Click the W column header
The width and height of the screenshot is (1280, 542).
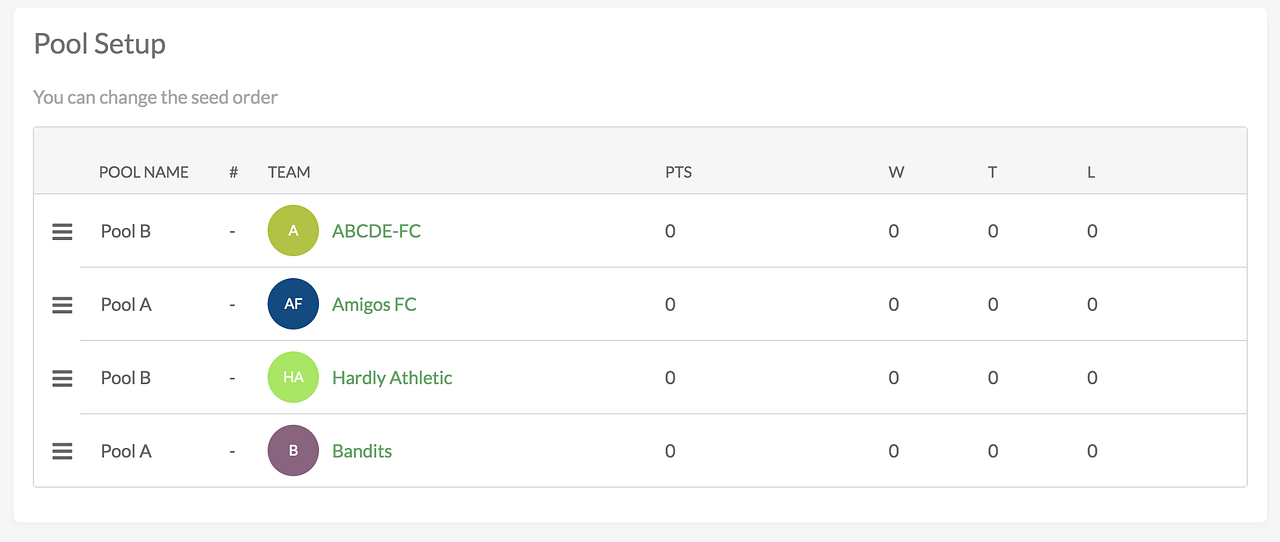(896, 172)
